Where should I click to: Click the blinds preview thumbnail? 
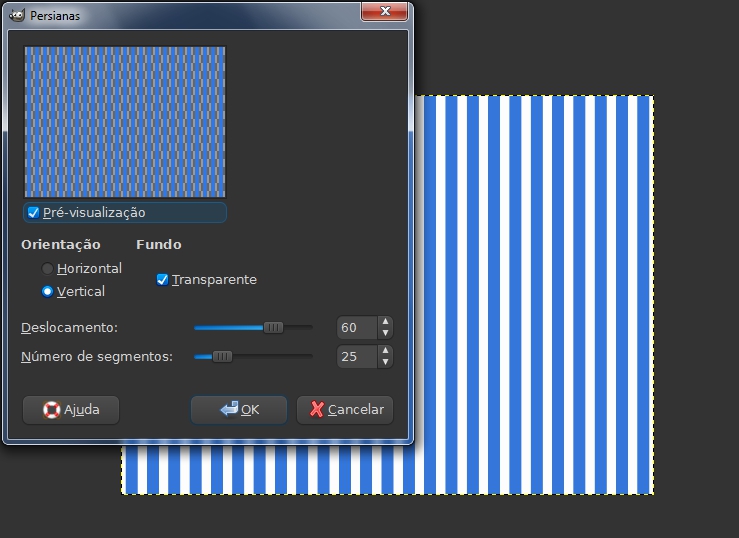pyautogui.click(x=125, y=122)
